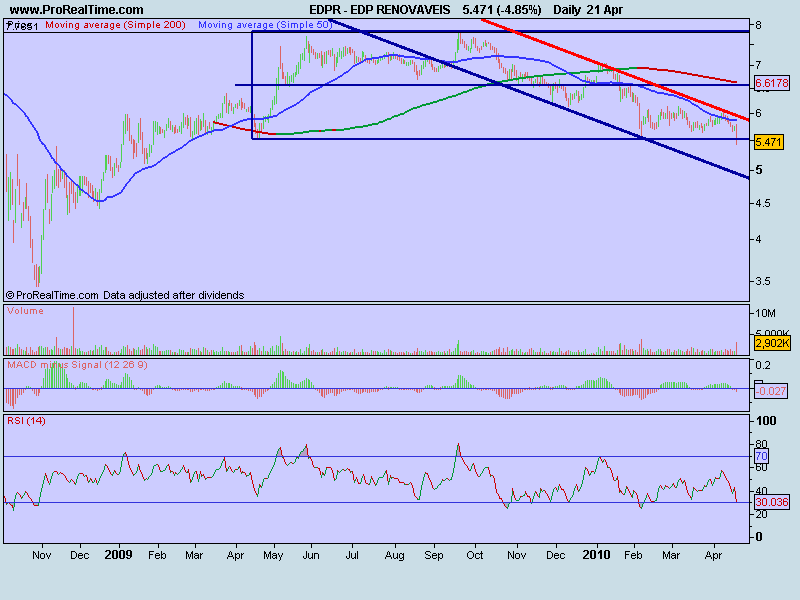Click the large volume spike in early December

(x=73, y=331)
